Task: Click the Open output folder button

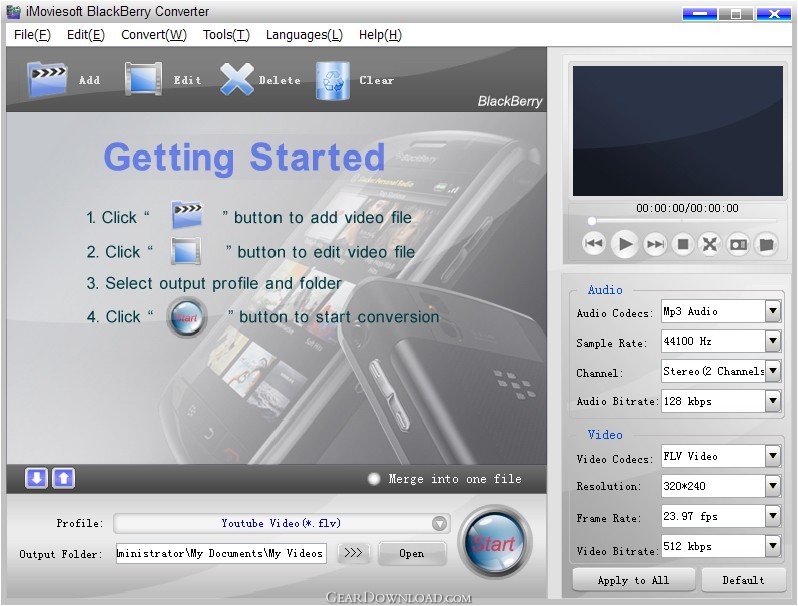Action: click(412, 554)
